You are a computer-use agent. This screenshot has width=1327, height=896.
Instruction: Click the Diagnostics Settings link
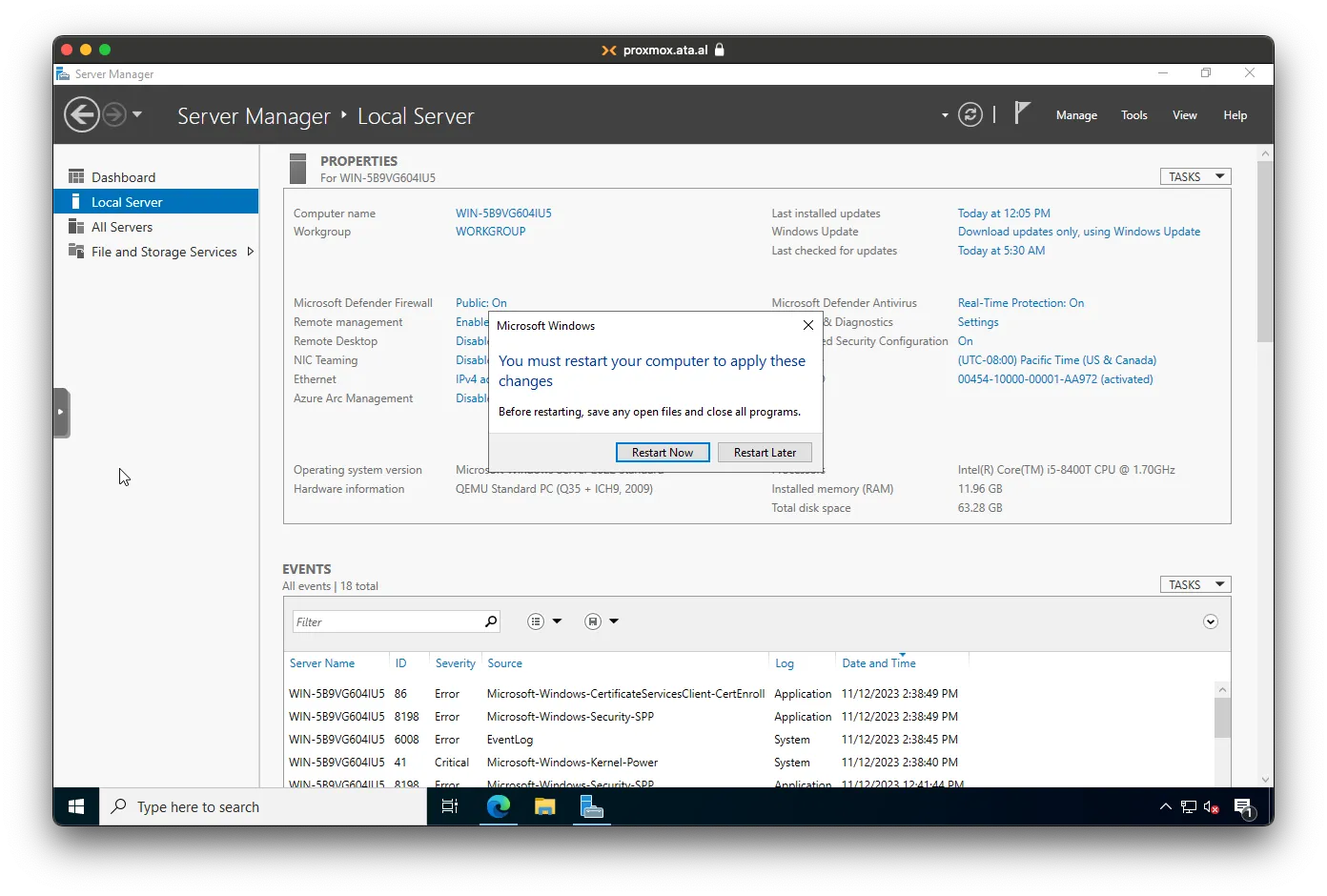(x=978, y=322)
